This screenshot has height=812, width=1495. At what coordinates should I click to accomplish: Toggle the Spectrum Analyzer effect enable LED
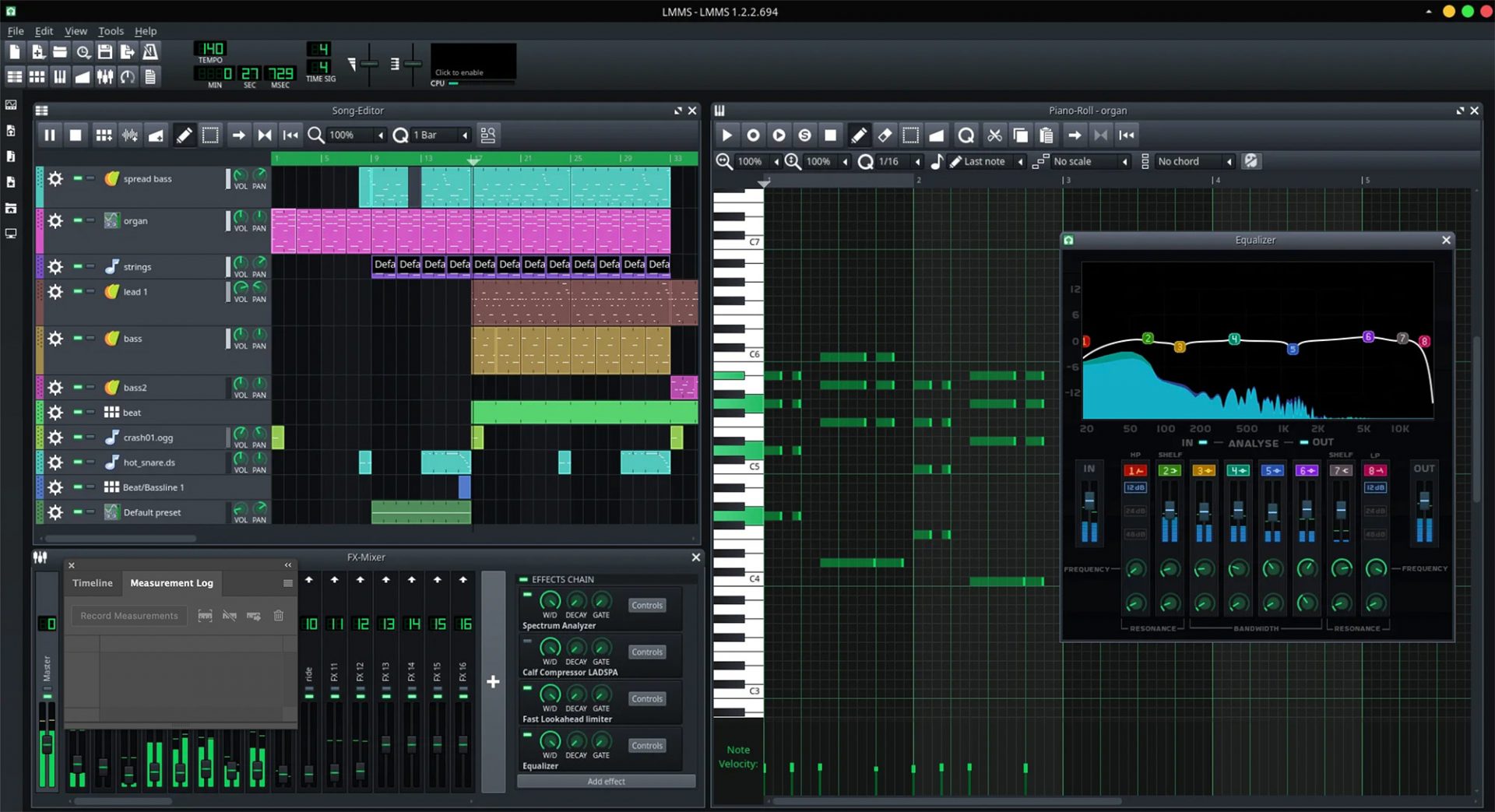tap(527, 596)
